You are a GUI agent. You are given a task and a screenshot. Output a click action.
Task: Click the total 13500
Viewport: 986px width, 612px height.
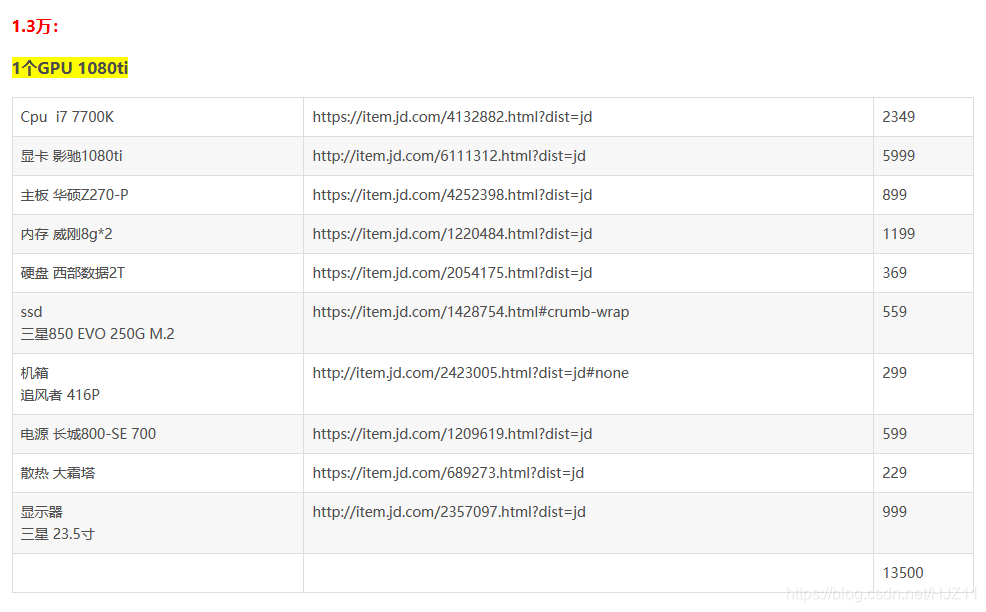point(903,573)
